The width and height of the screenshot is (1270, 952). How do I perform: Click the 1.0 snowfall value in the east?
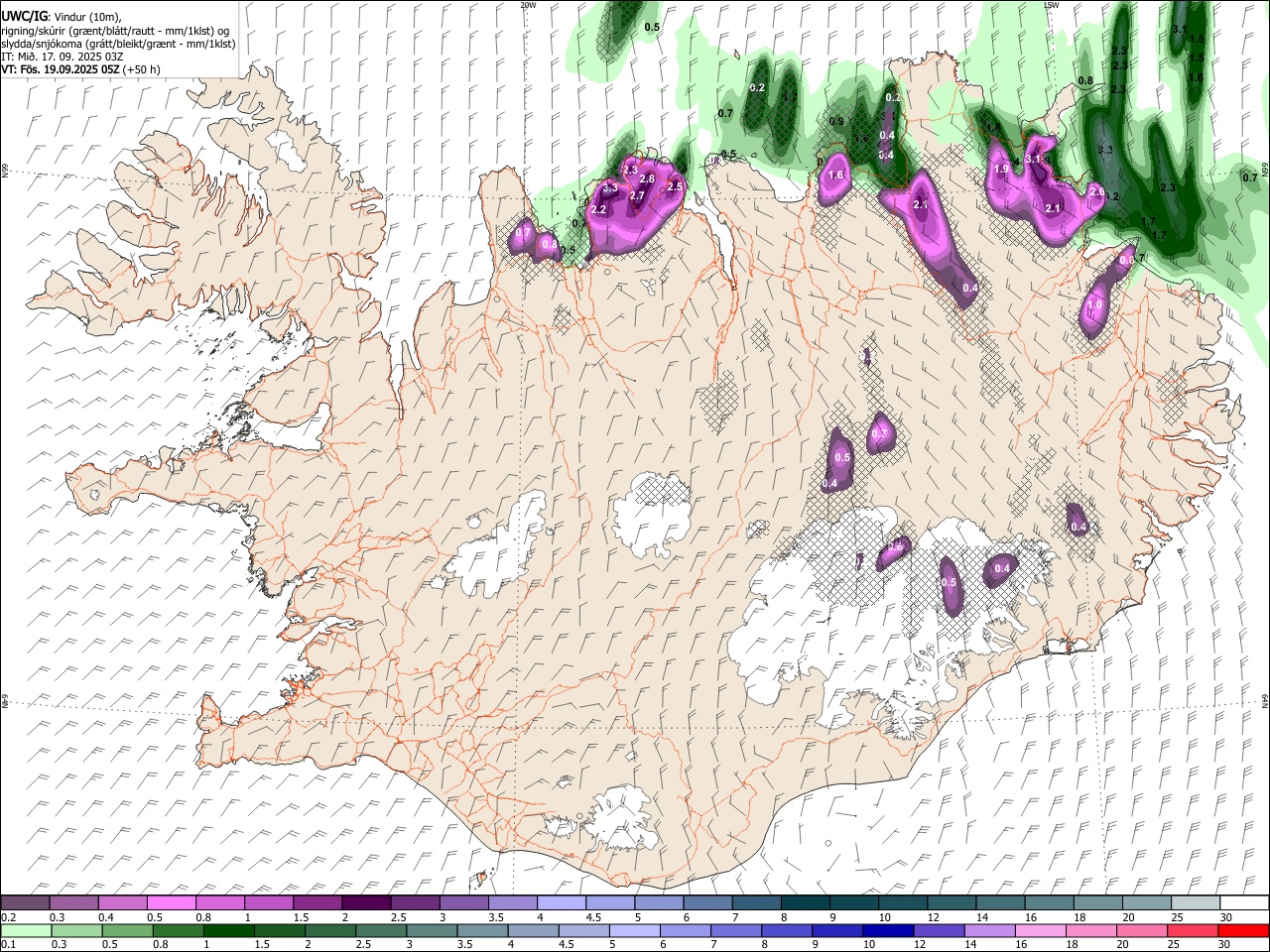point(1095,305)
